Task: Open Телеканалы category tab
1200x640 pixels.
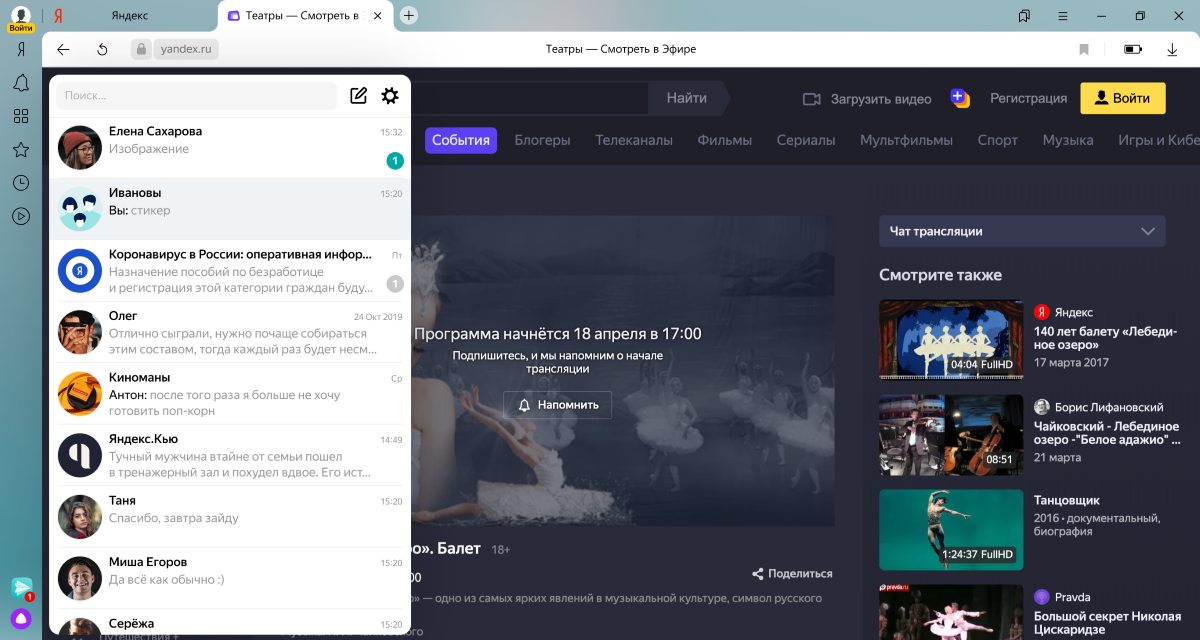Action: (634, 140)
